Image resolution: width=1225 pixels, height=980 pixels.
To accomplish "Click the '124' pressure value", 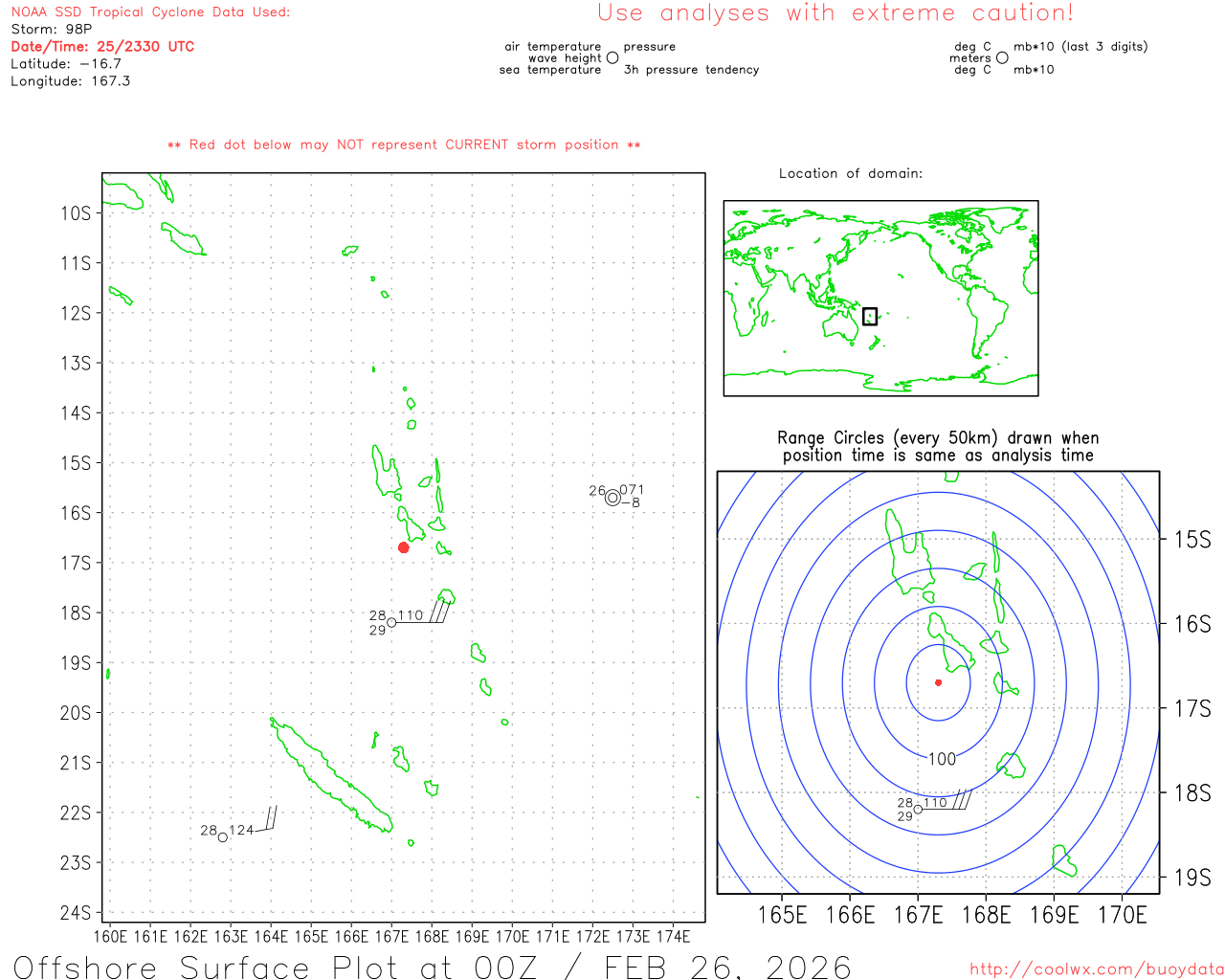I will coord(241,830).
